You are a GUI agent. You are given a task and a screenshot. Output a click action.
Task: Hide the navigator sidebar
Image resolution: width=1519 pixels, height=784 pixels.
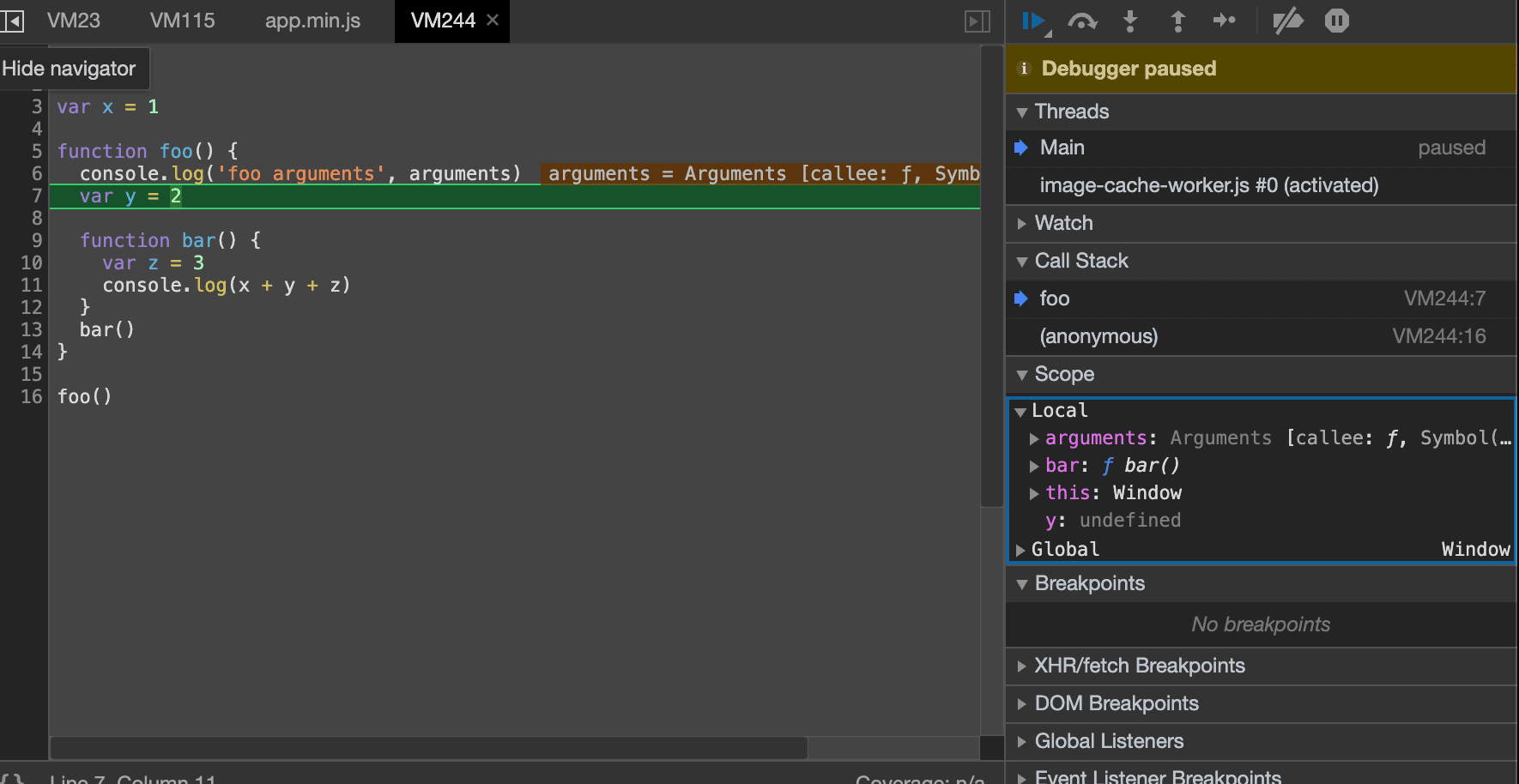(13, 21)
